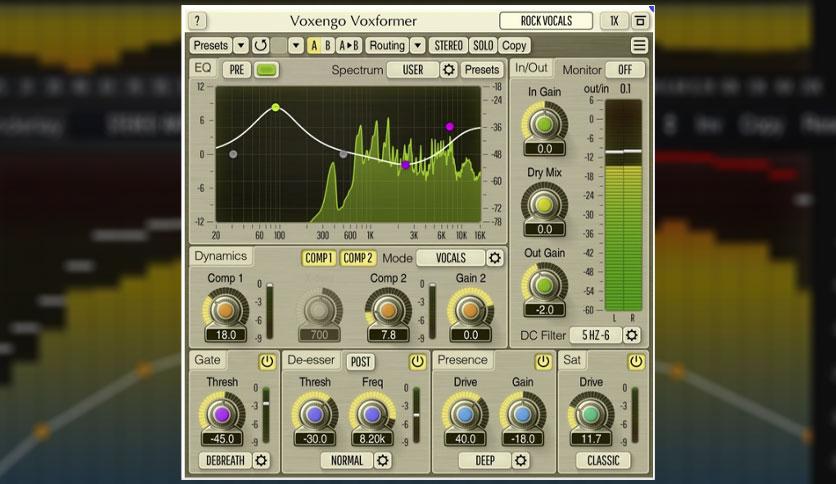
Task: Switch to the COMP 2 tab
Action: [357, 258]
